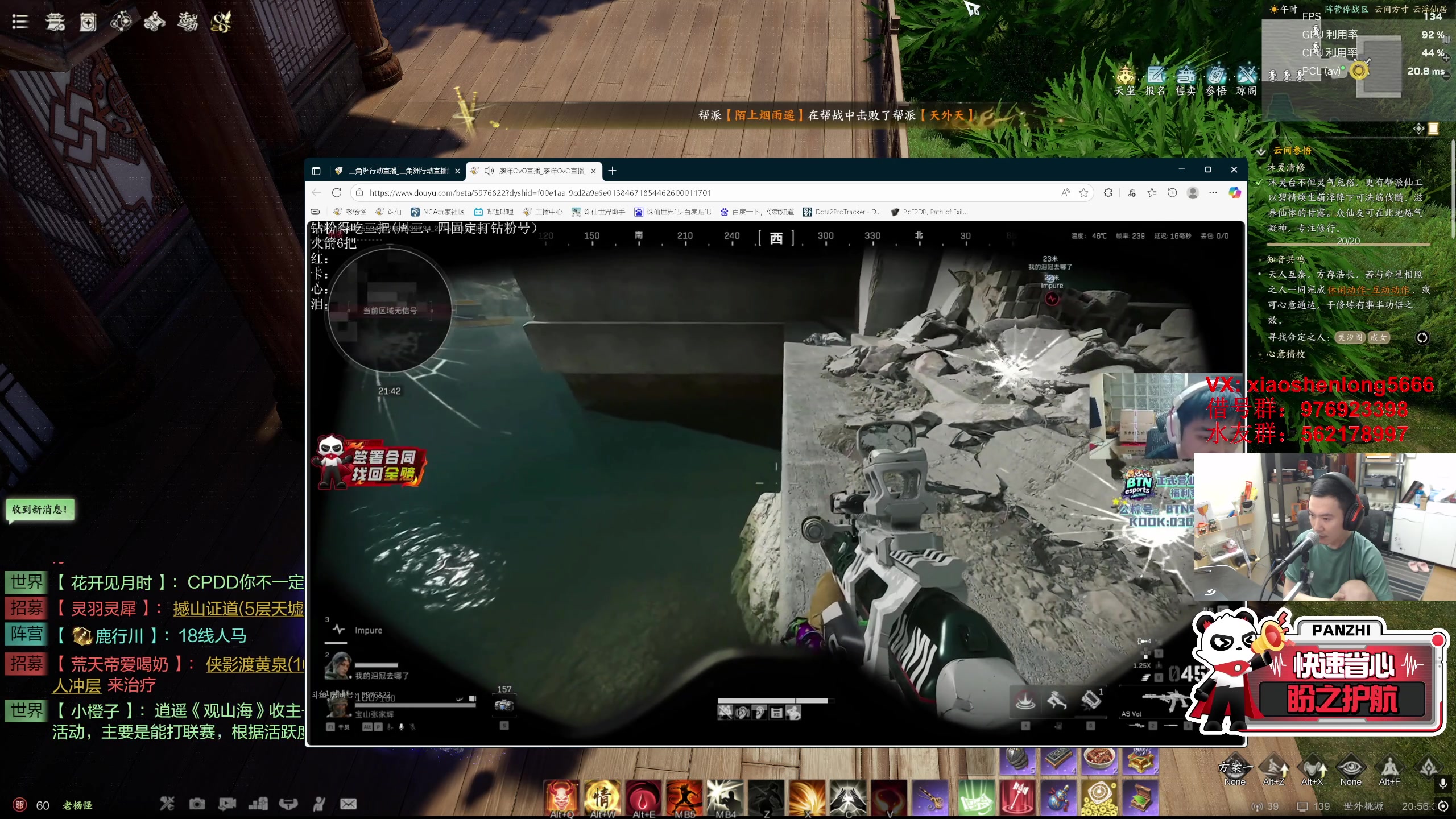Use the gold coins item slot
Screen dimensions: 1456x819
pyautogui.click(x=1099, y=796)
